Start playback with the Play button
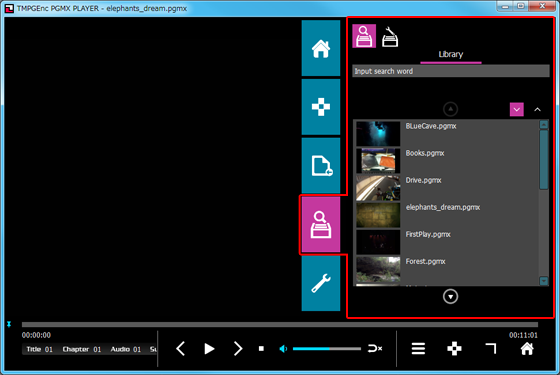Viewport: 560px width, 375px height. 209,349
